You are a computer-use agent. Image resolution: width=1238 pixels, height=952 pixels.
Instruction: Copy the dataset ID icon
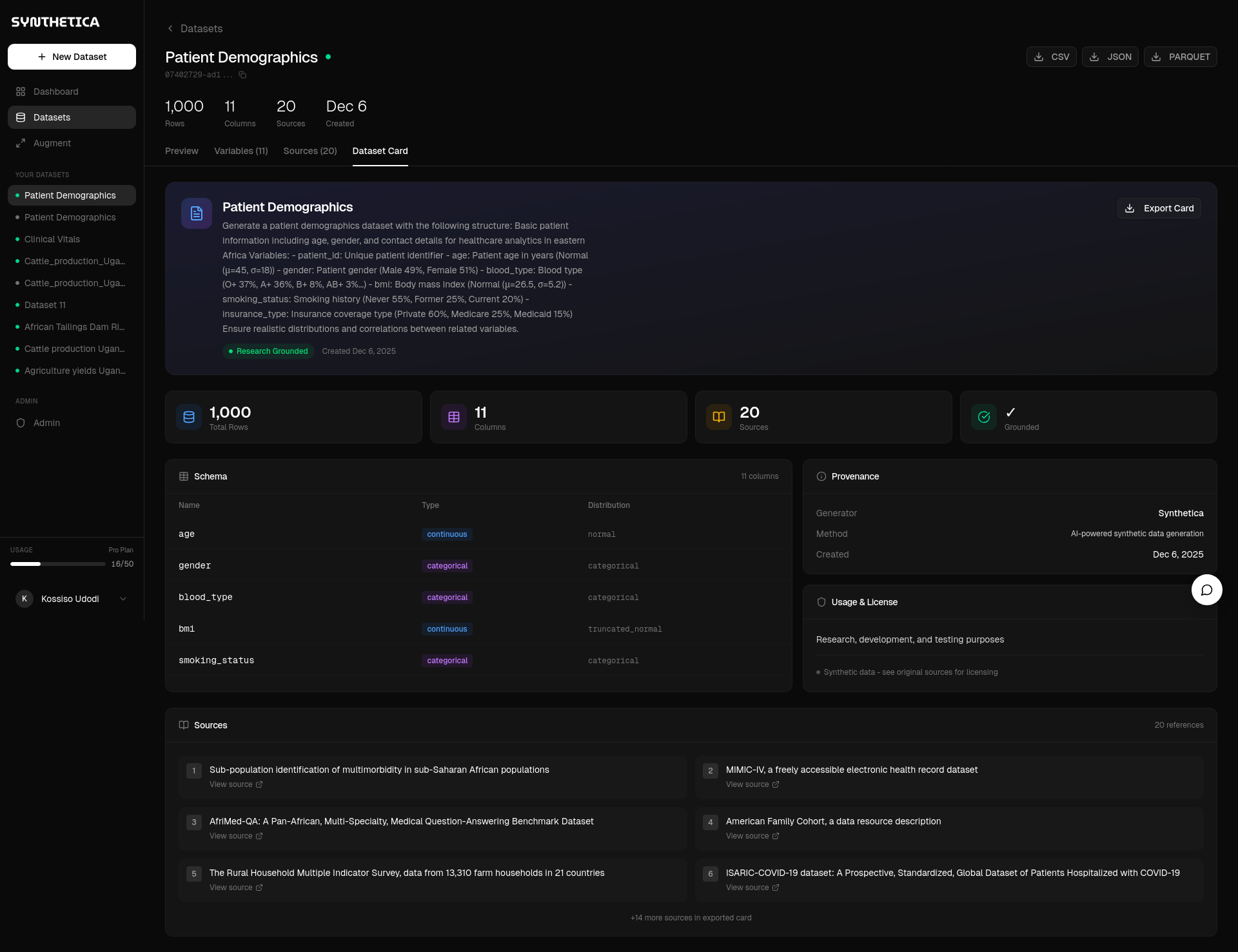click(242, 75)
